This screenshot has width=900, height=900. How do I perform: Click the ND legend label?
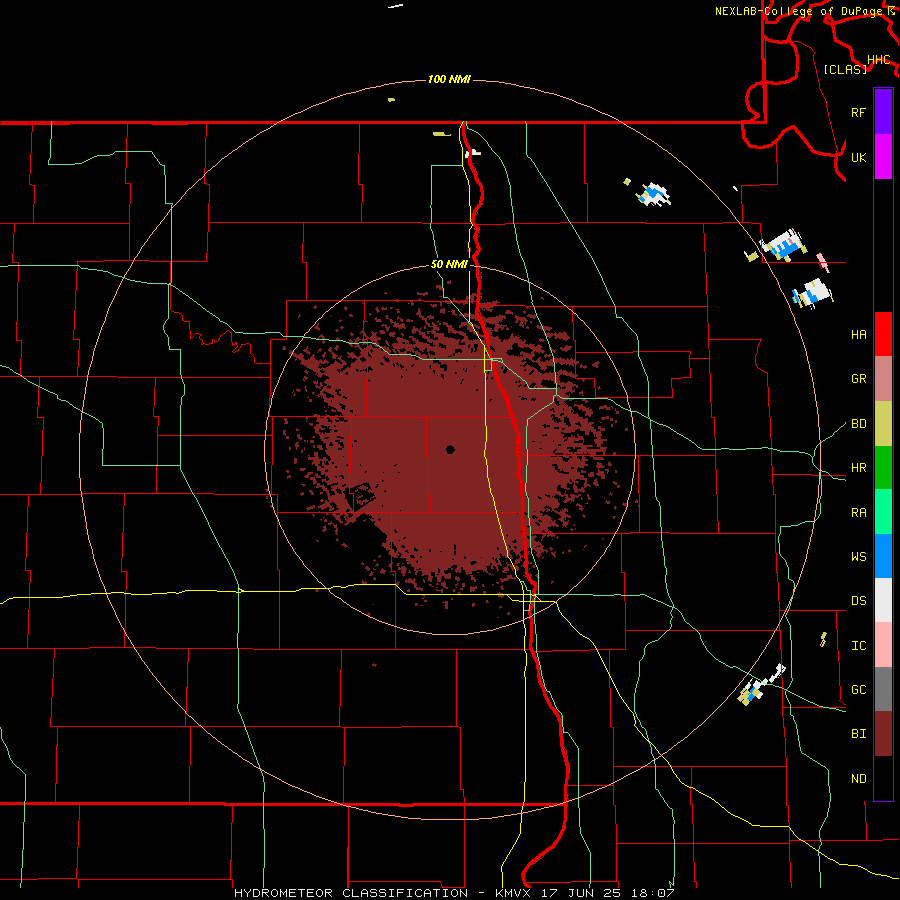(x=858, y=779)
